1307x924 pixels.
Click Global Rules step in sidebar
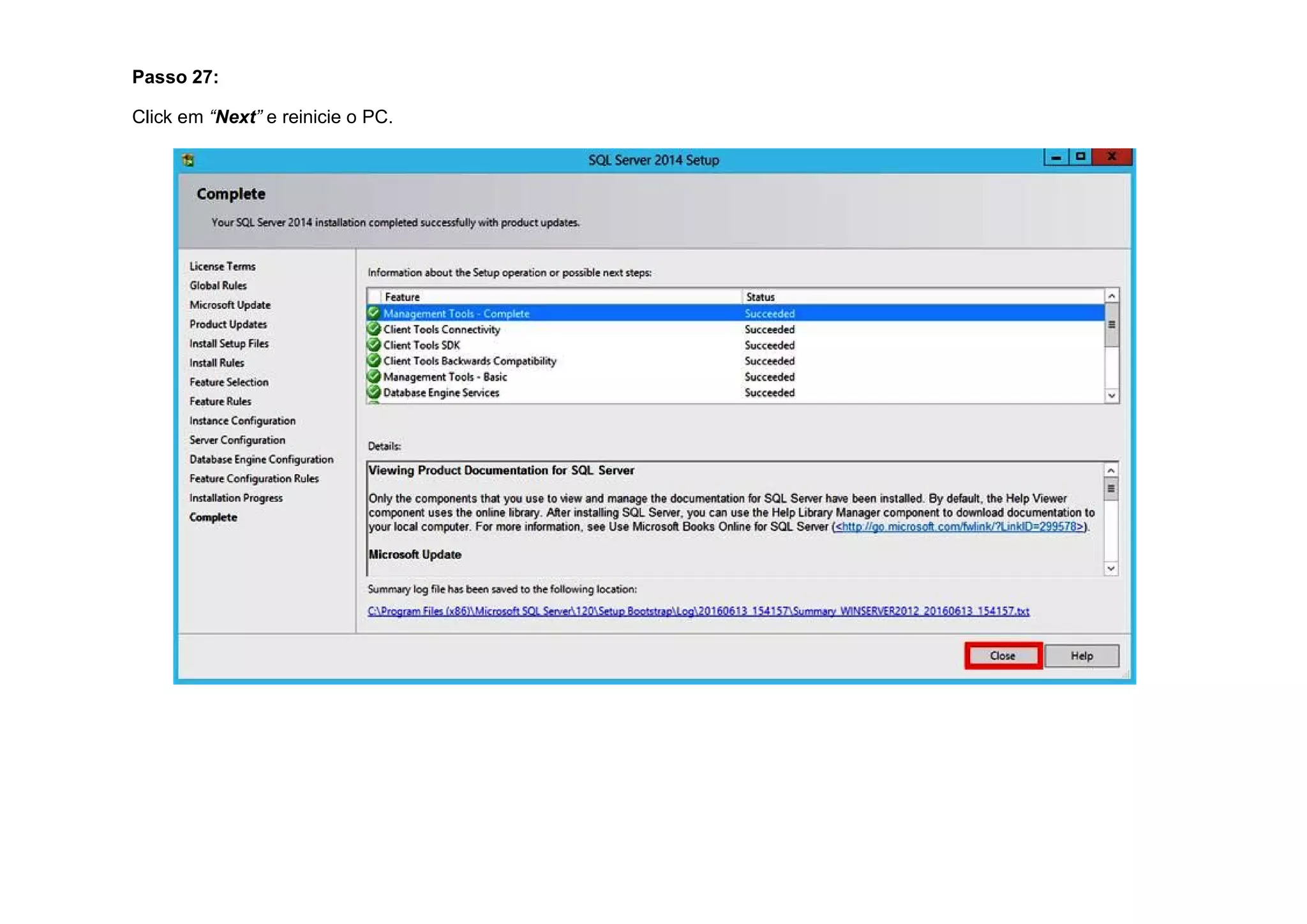[x=218, y=285]
